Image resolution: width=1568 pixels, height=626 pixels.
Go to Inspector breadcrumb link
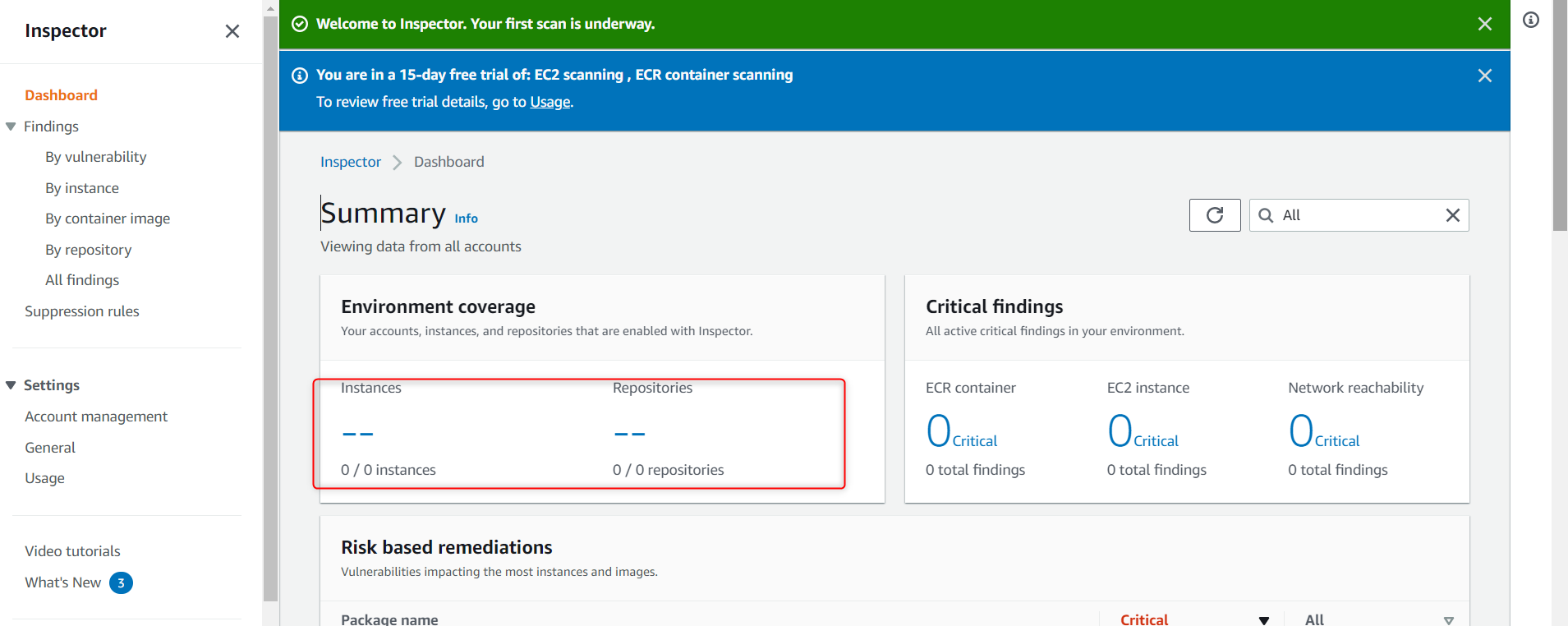(351, 162)
